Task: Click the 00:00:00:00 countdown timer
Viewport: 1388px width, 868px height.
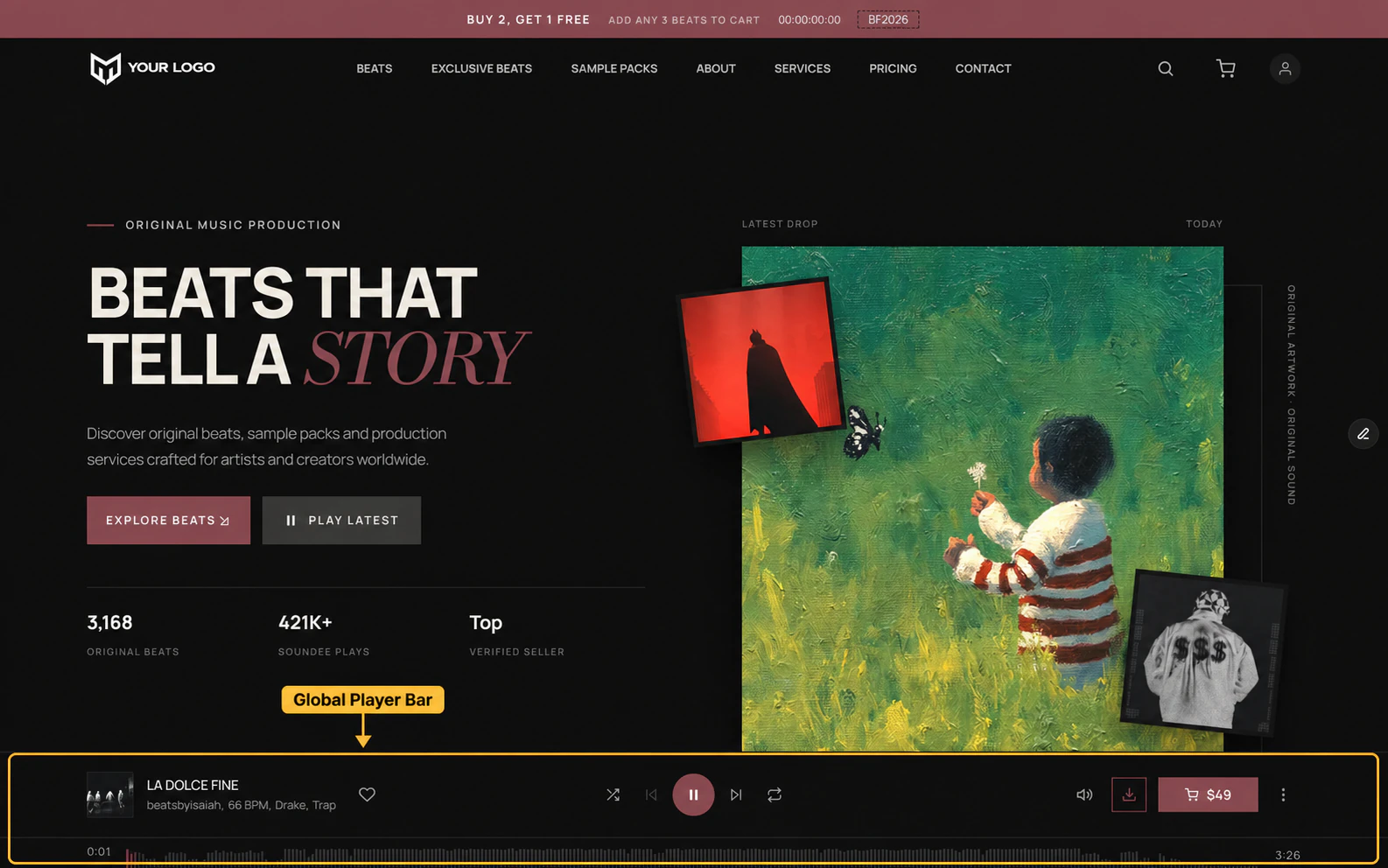Action: pyautogui.click(x=810, y=19)
